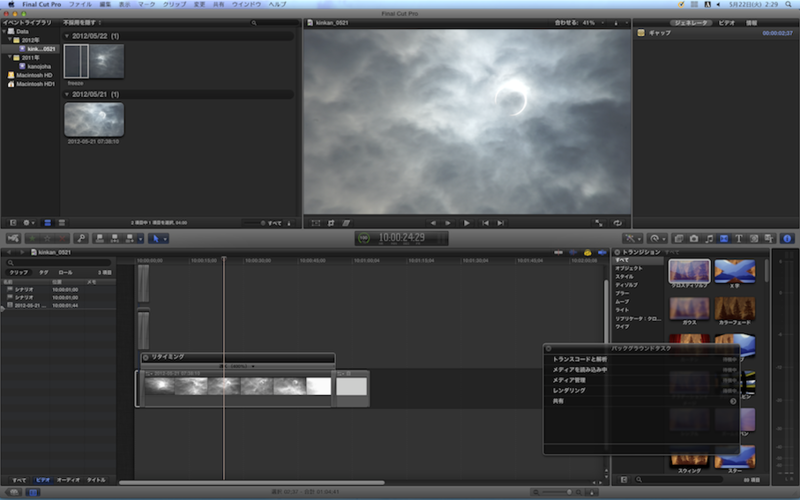Reject the selection with the red X
800x500 pixels.
[62, 238]
